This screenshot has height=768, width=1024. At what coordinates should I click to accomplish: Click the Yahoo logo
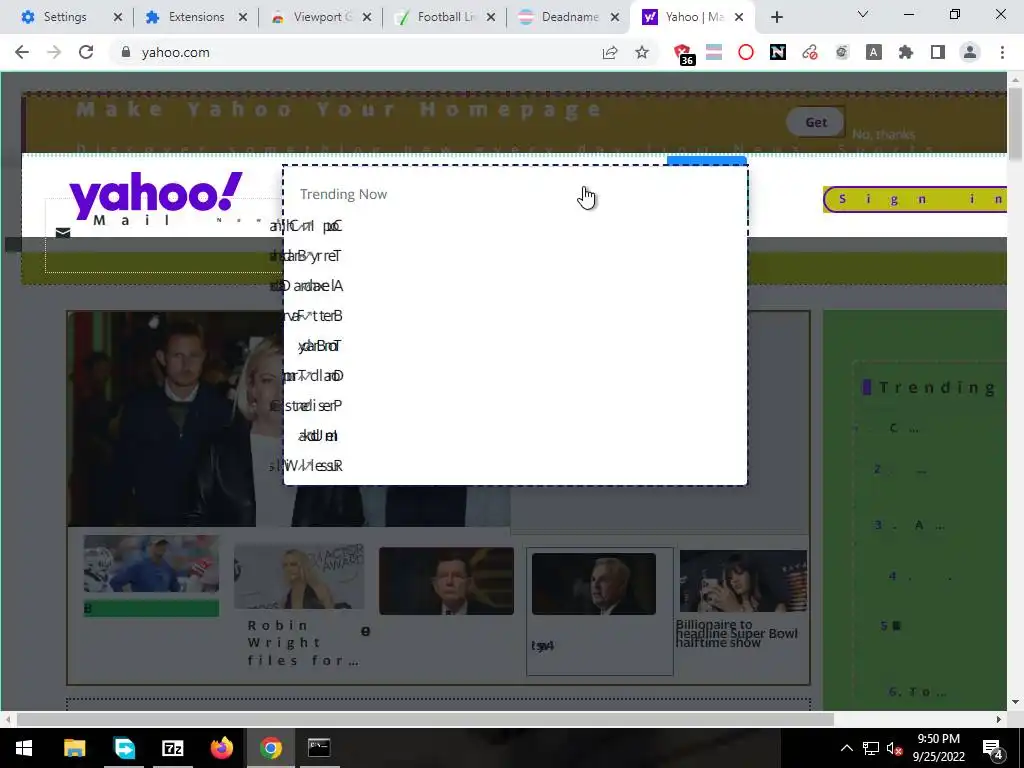pos(155,194)
